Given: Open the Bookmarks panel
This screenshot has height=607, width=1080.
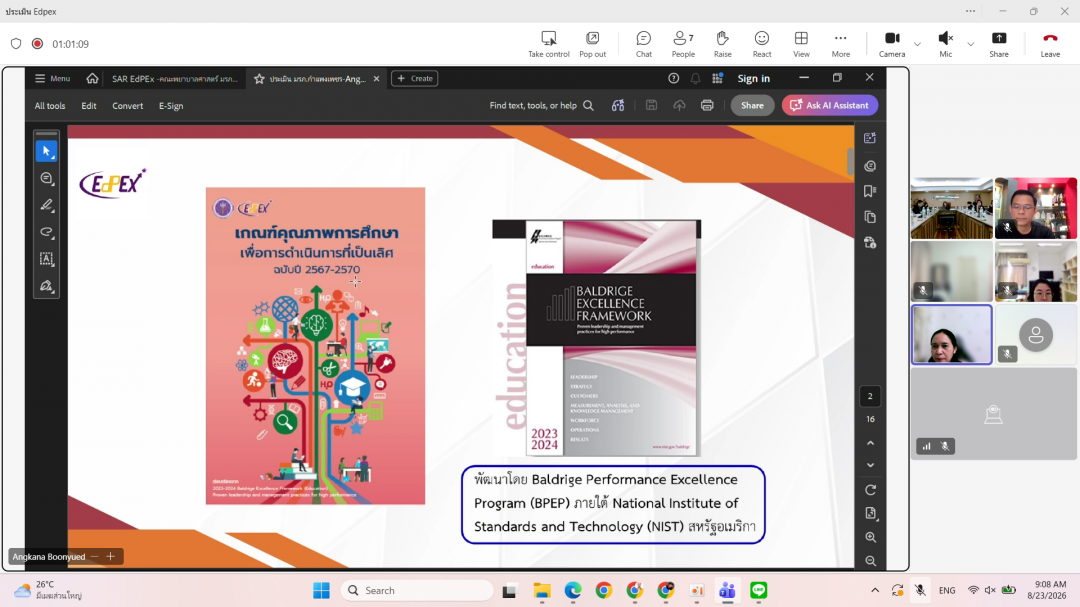Looking at the screenshot, I should 870,192.
